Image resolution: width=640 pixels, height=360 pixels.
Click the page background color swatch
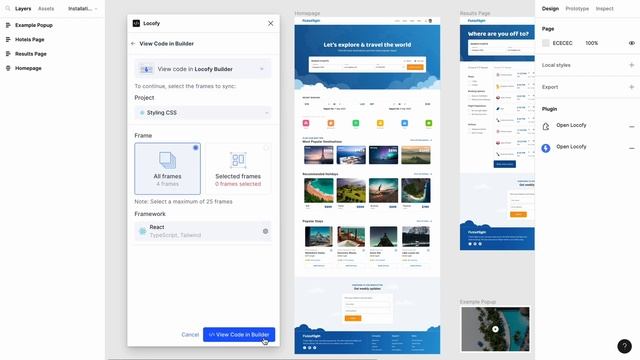[x=546, y=43]
